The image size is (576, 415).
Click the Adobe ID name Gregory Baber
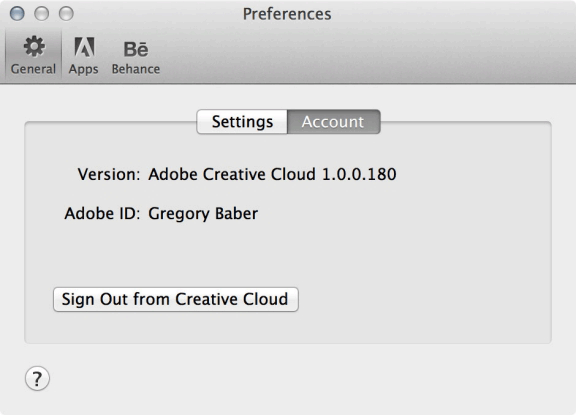tap(203, 214)
